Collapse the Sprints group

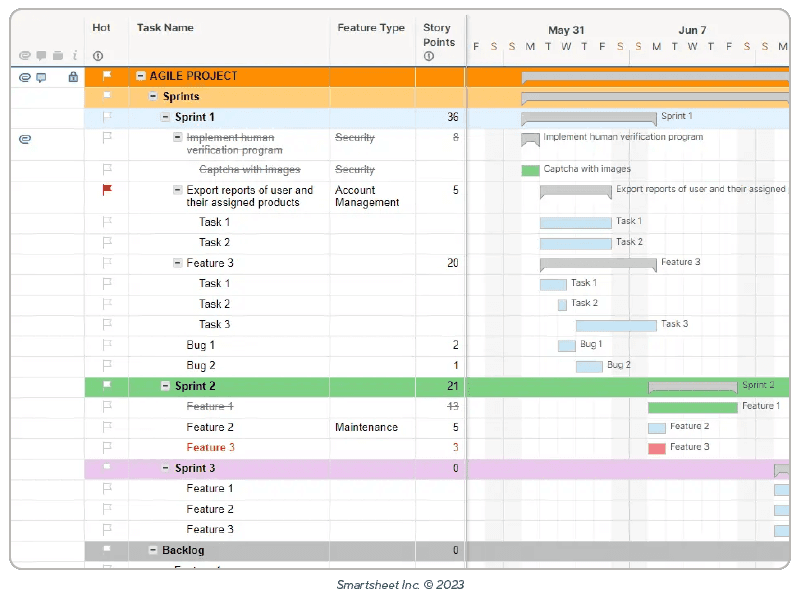point(153,96)
